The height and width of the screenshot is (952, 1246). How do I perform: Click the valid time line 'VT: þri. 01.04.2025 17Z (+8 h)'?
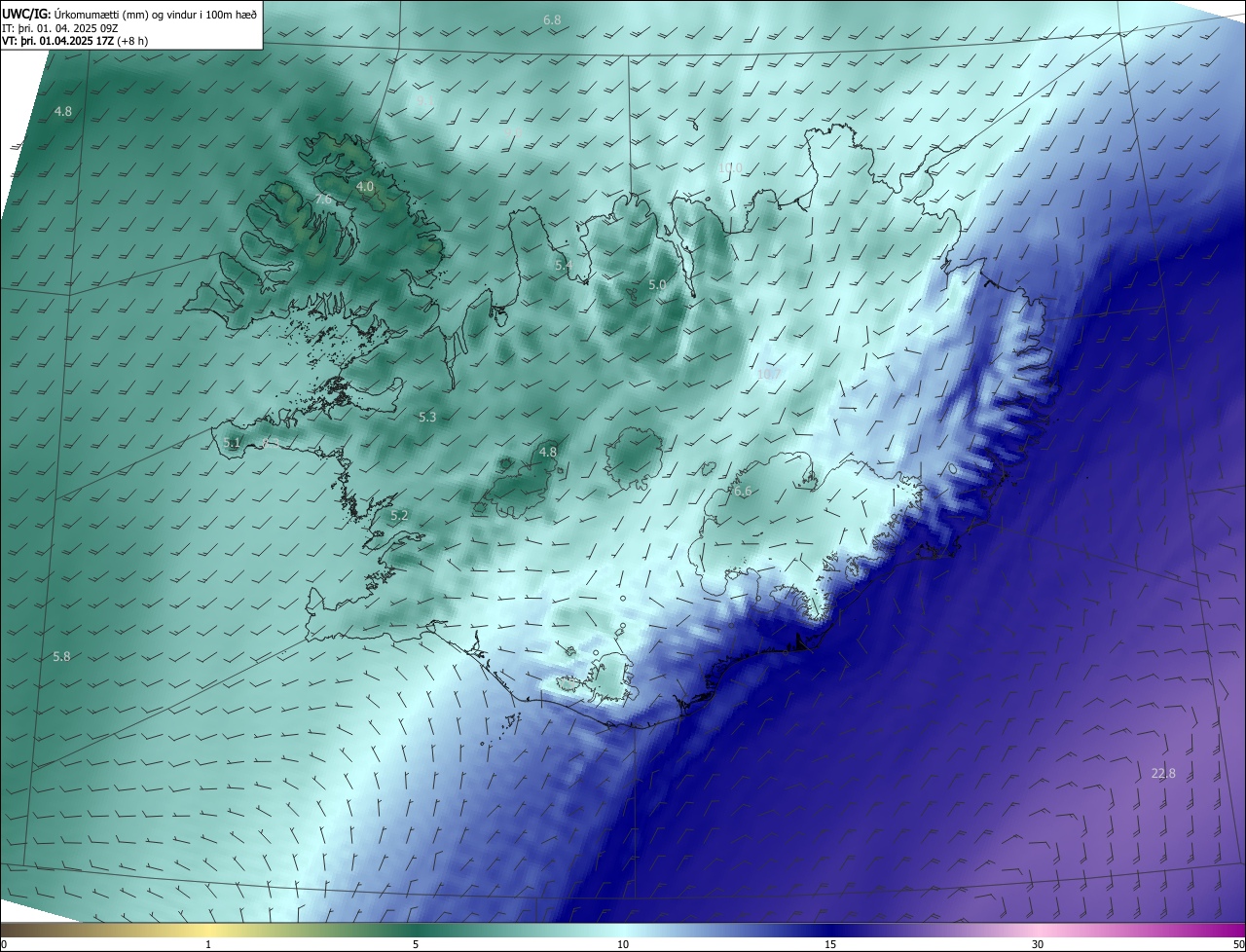[x=75, y=41]
